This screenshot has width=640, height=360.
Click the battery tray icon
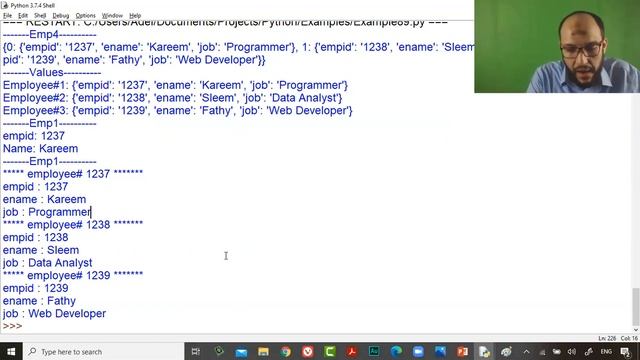557,351
